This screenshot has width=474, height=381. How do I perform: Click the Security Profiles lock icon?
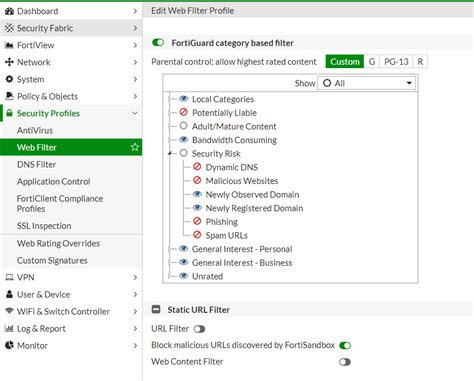pos(9,113)
